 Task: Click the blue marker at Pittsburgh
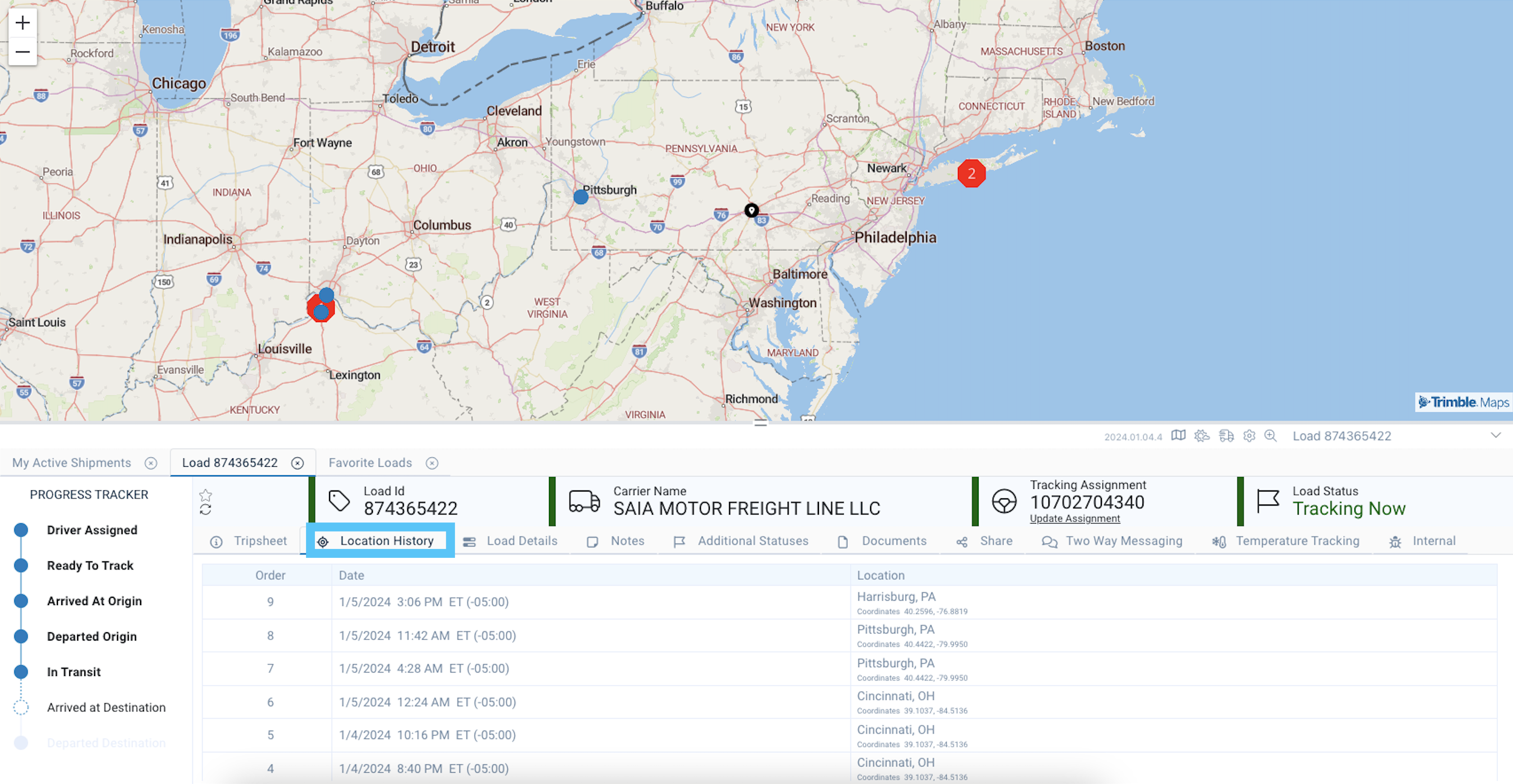580,197
